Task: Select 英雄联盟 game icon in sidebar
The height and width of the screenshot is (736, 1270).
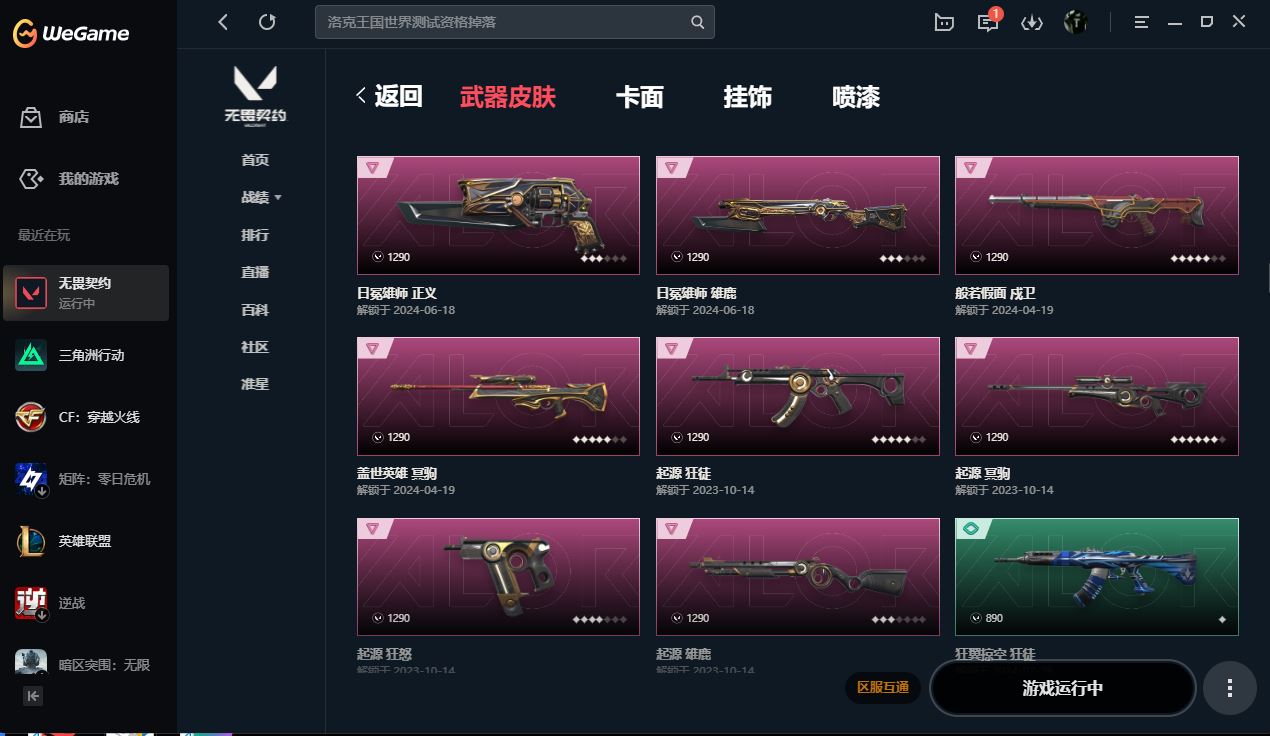Action: click(31, 541)
